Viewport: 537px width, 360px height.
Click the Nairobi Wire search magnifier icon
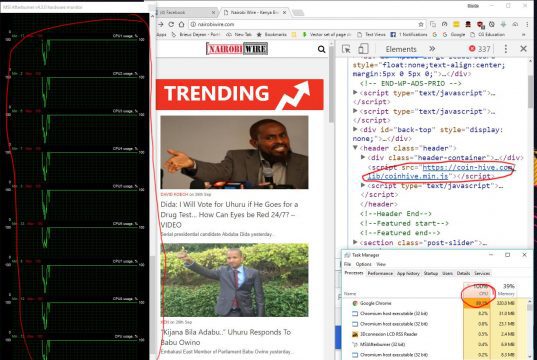(321, 49)
